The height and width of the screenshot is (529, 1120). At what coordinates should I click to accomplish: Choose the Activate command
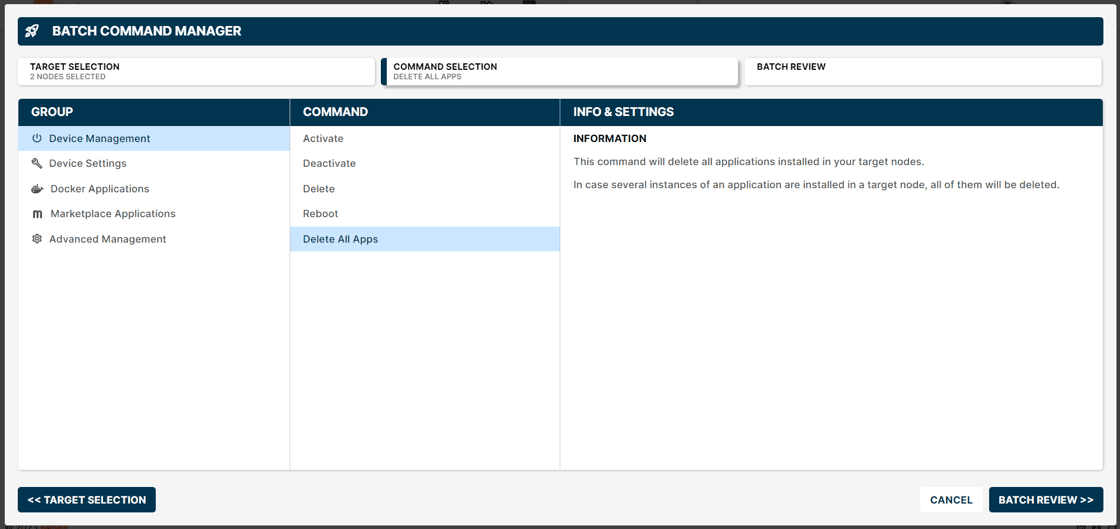(x=425, y=138)
